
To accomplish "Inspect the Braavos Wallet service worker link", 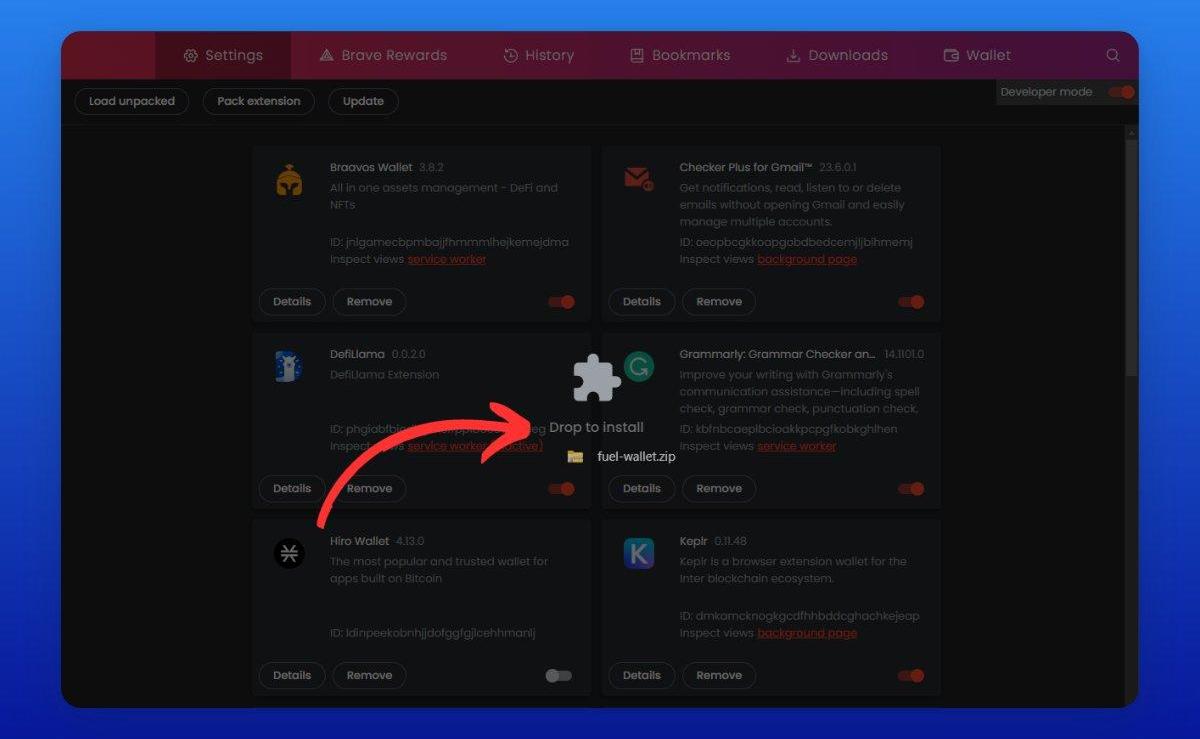I will pyautogui.click(x=447, y=260).
